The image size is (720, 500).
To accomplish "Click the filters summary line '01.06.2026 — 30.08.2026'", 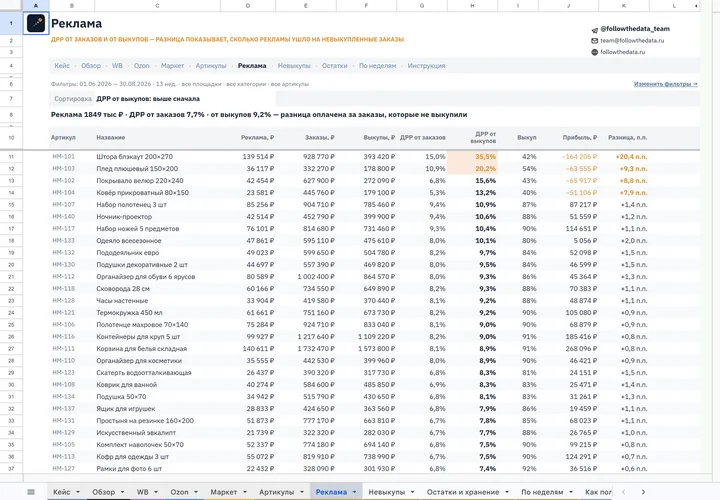I will (180, 84).
